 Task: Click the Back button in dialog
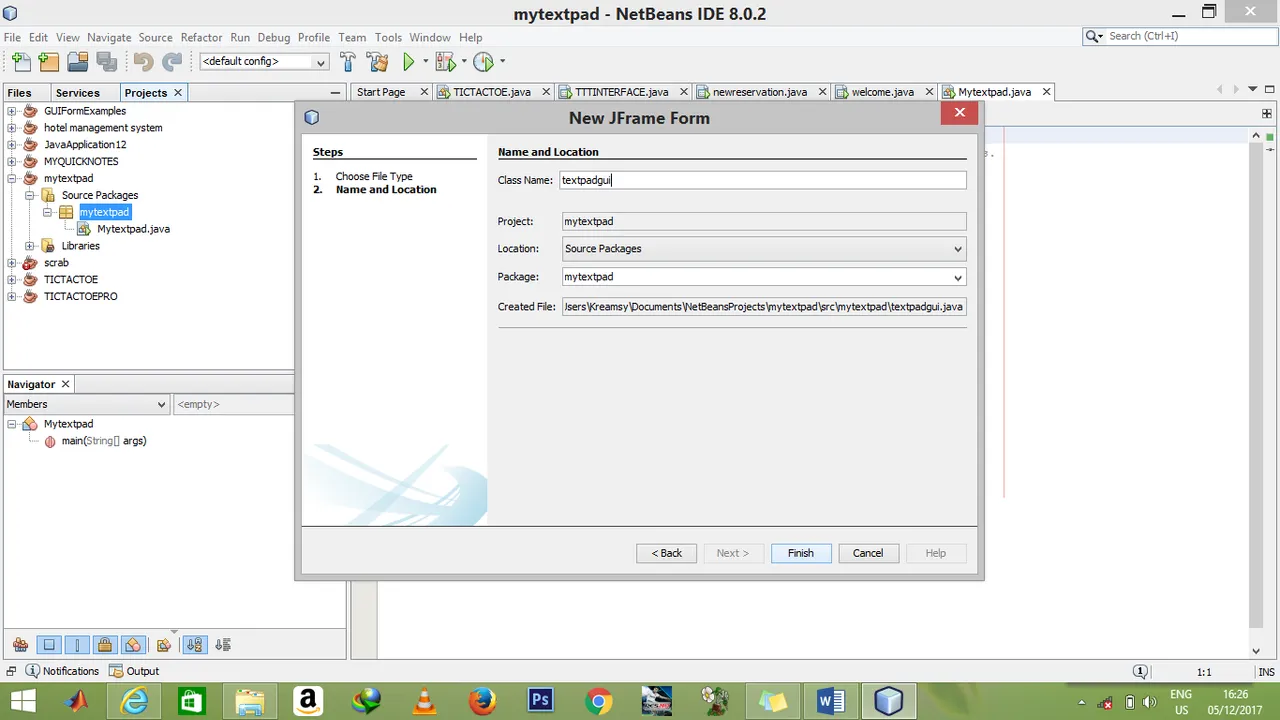666,553
